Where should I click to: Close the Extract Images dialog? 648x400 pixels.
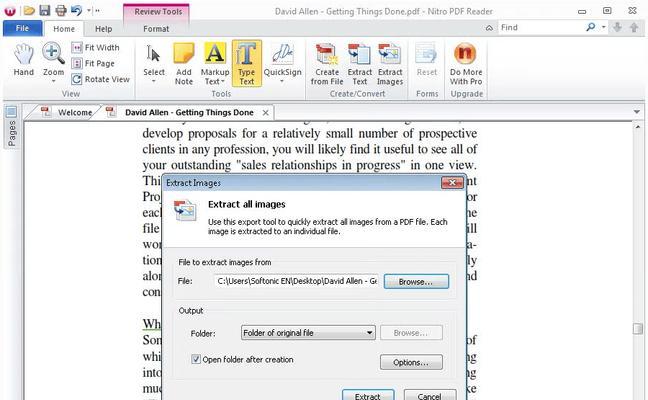[x=452, y=182]
